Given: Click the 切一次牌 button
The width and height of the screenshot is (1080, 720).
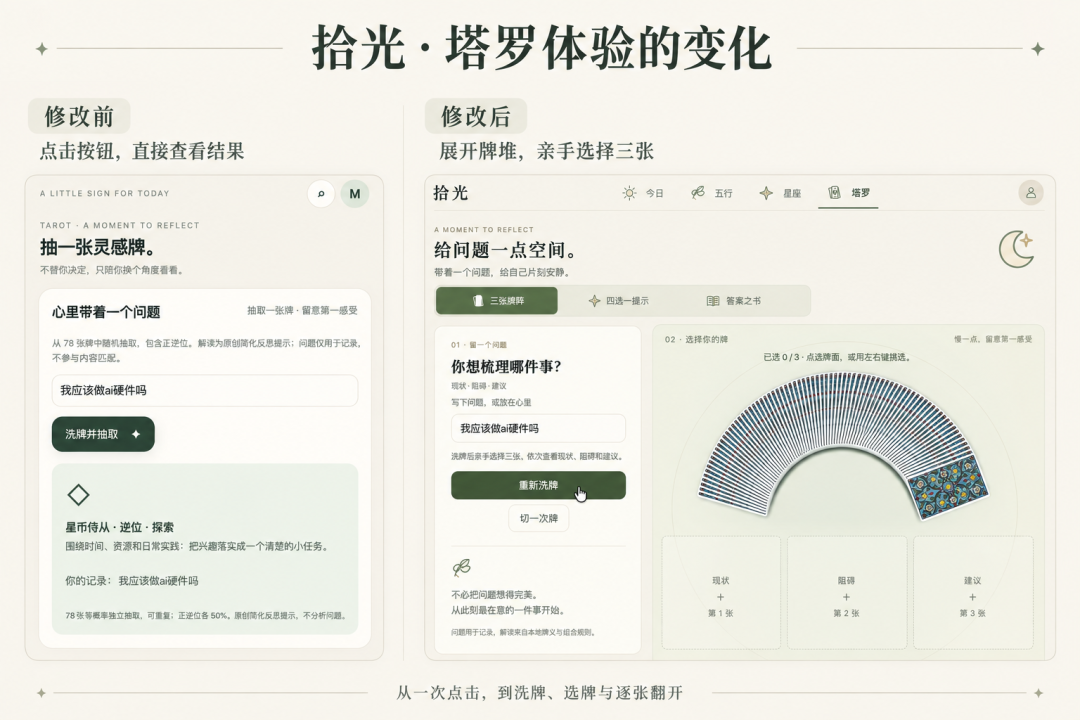Looking at the screenshot, I should pyautogui.click(x=539, y=518).
